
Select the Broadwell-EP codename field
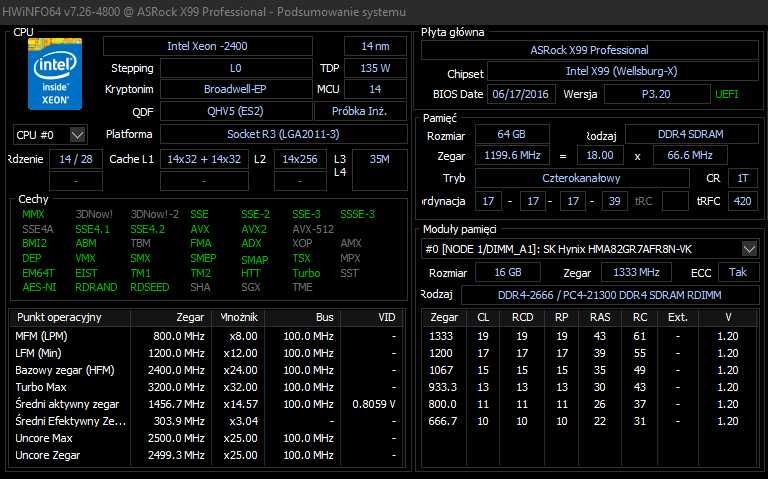236,89
